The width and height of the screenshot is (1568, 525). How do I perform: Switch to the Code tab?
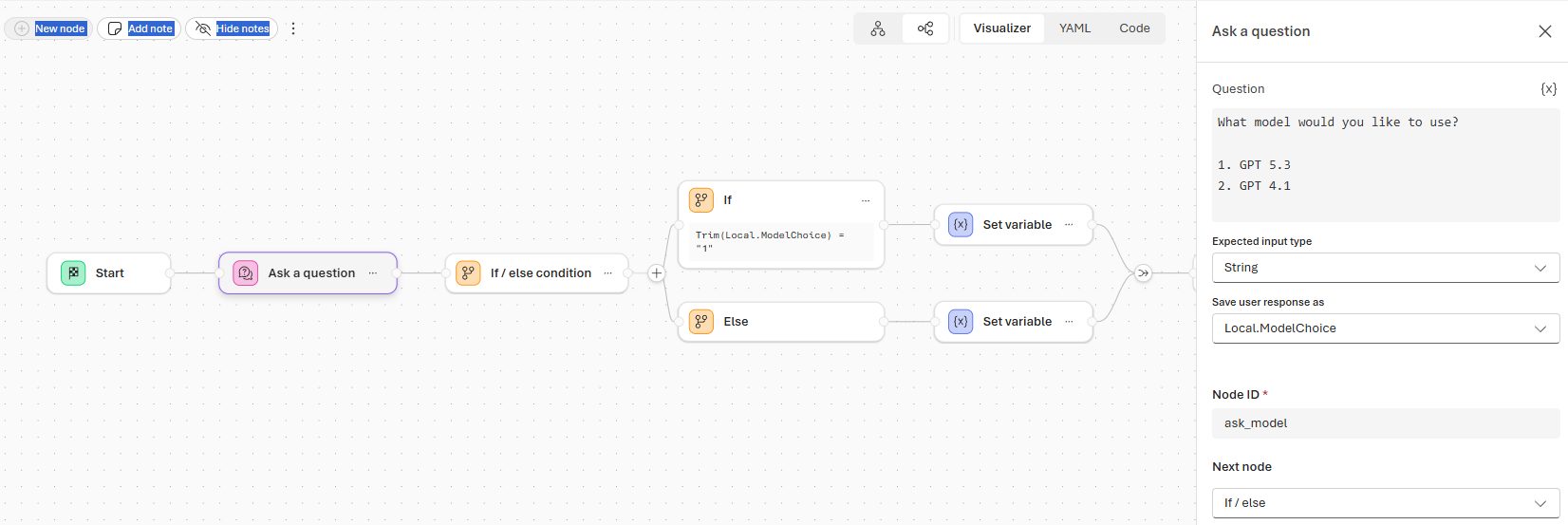click(x=1134, y=28)
